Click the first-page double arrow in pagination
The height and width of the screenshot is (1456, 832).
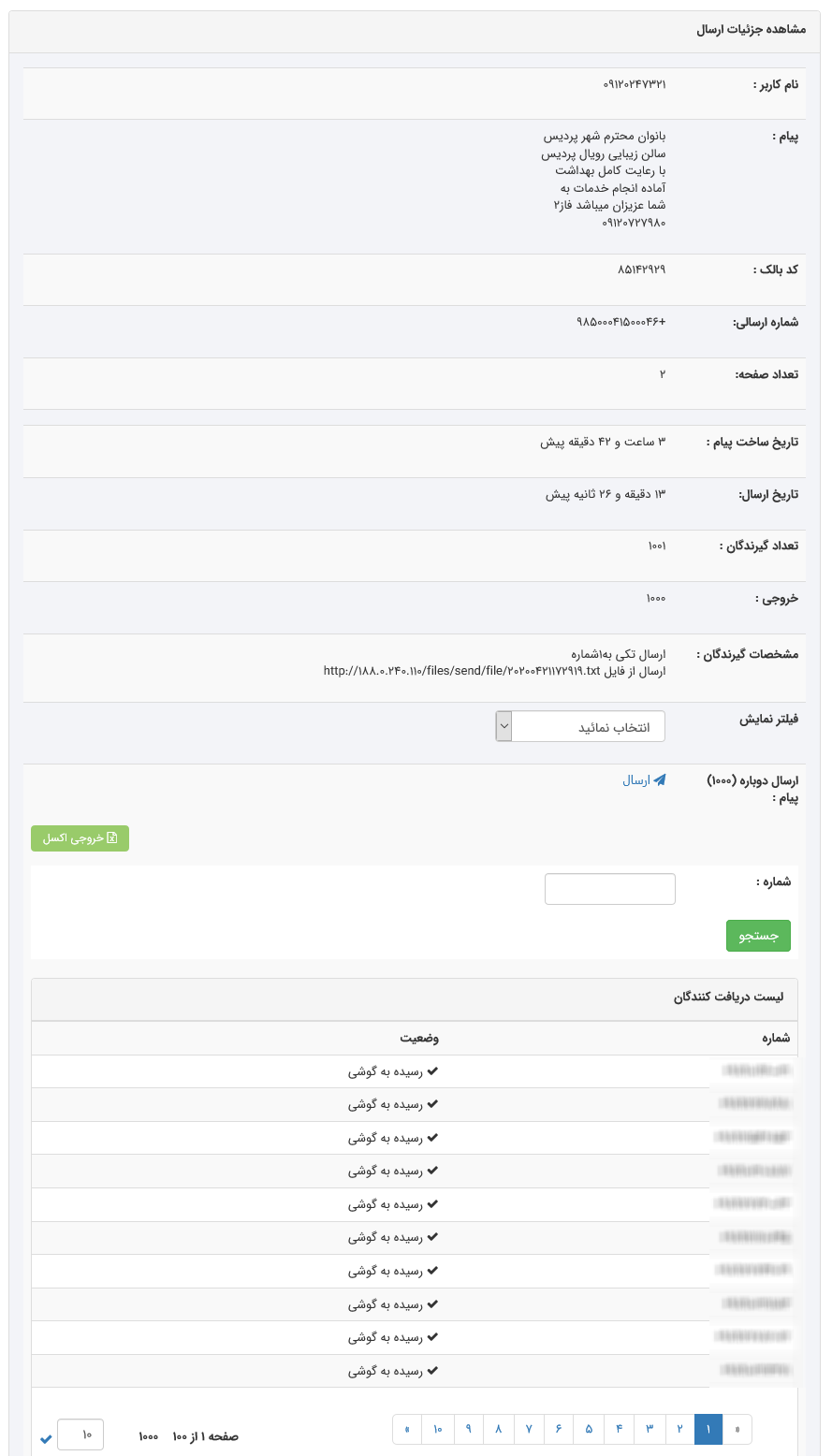[x=737, y=1429]
